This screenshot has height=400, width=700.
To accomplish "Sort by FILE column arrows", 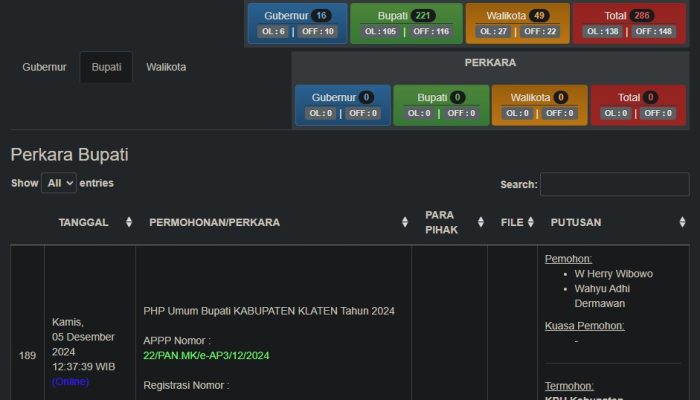I will tap(530, 222).
